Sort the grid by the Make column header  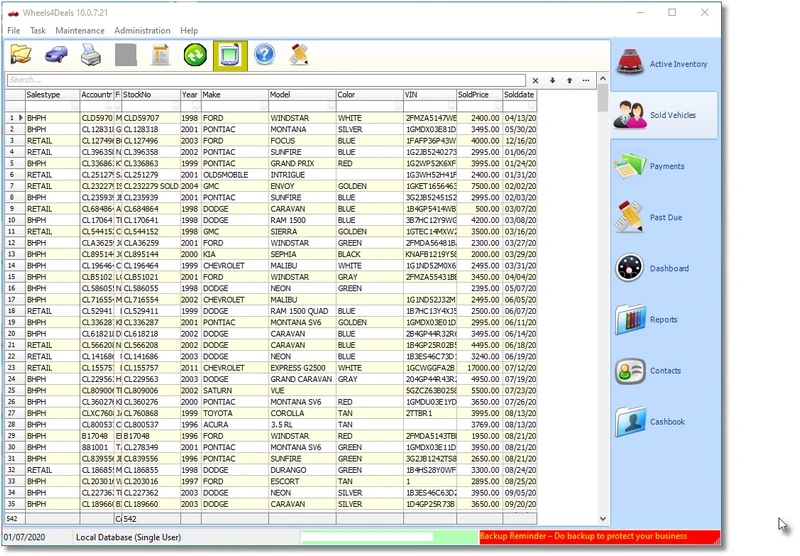point(234,94)
